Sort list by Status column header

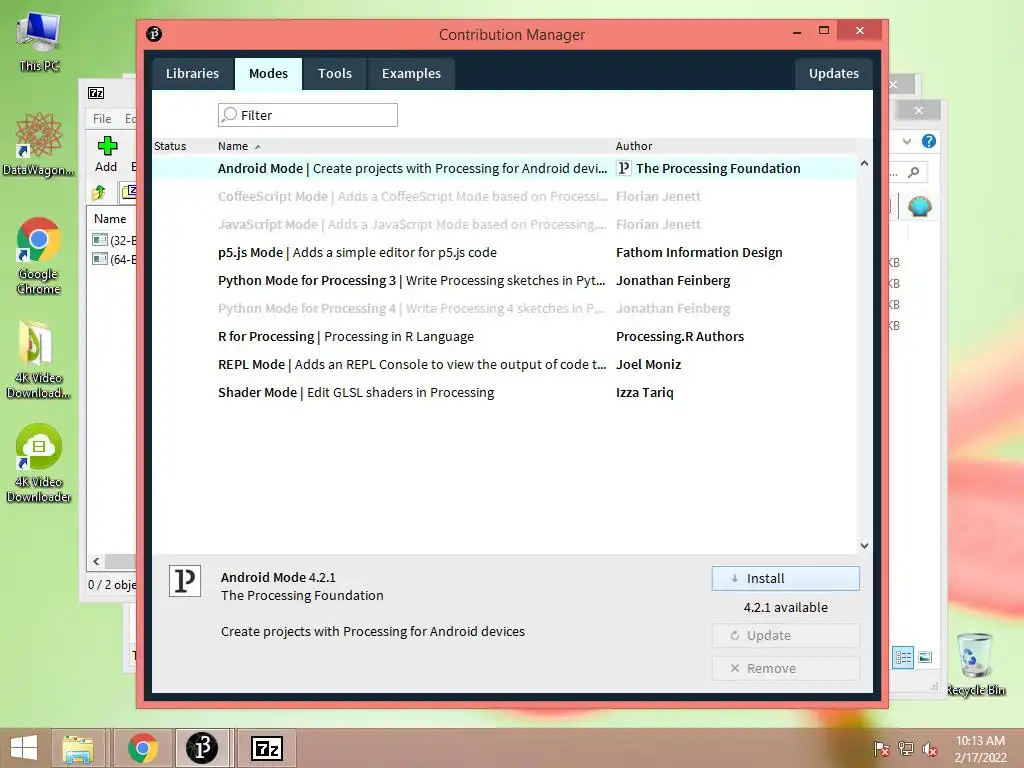tap(170, 146)
